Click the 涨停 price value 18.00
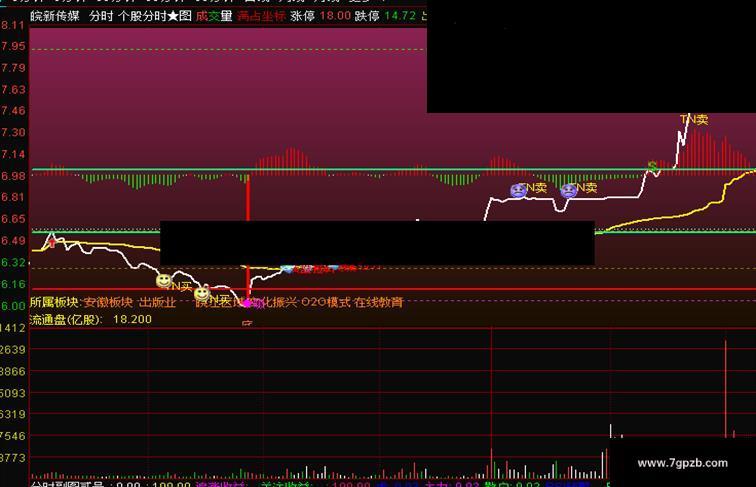Viewport: 756px width, 487px height. tap(335, 15)
